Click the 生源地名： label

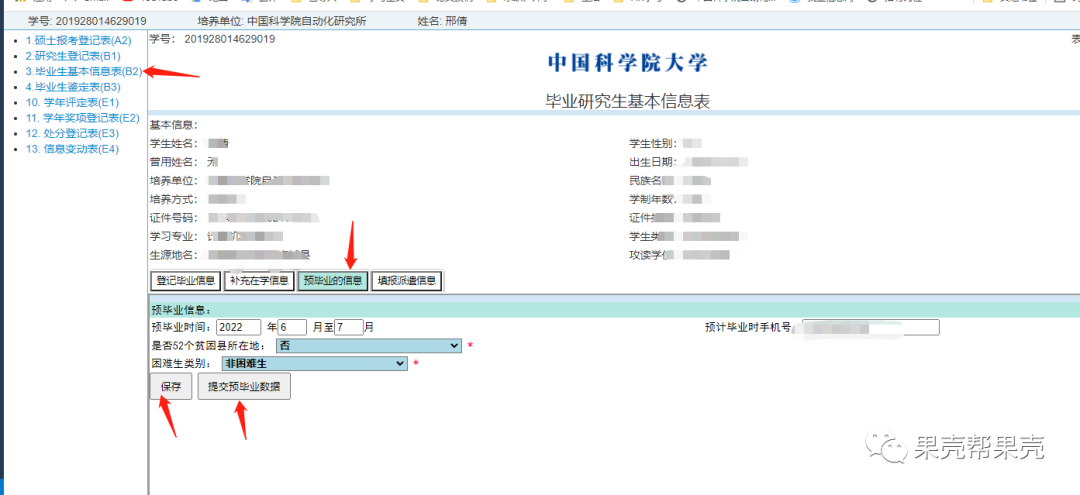click(x=174, y=255)
